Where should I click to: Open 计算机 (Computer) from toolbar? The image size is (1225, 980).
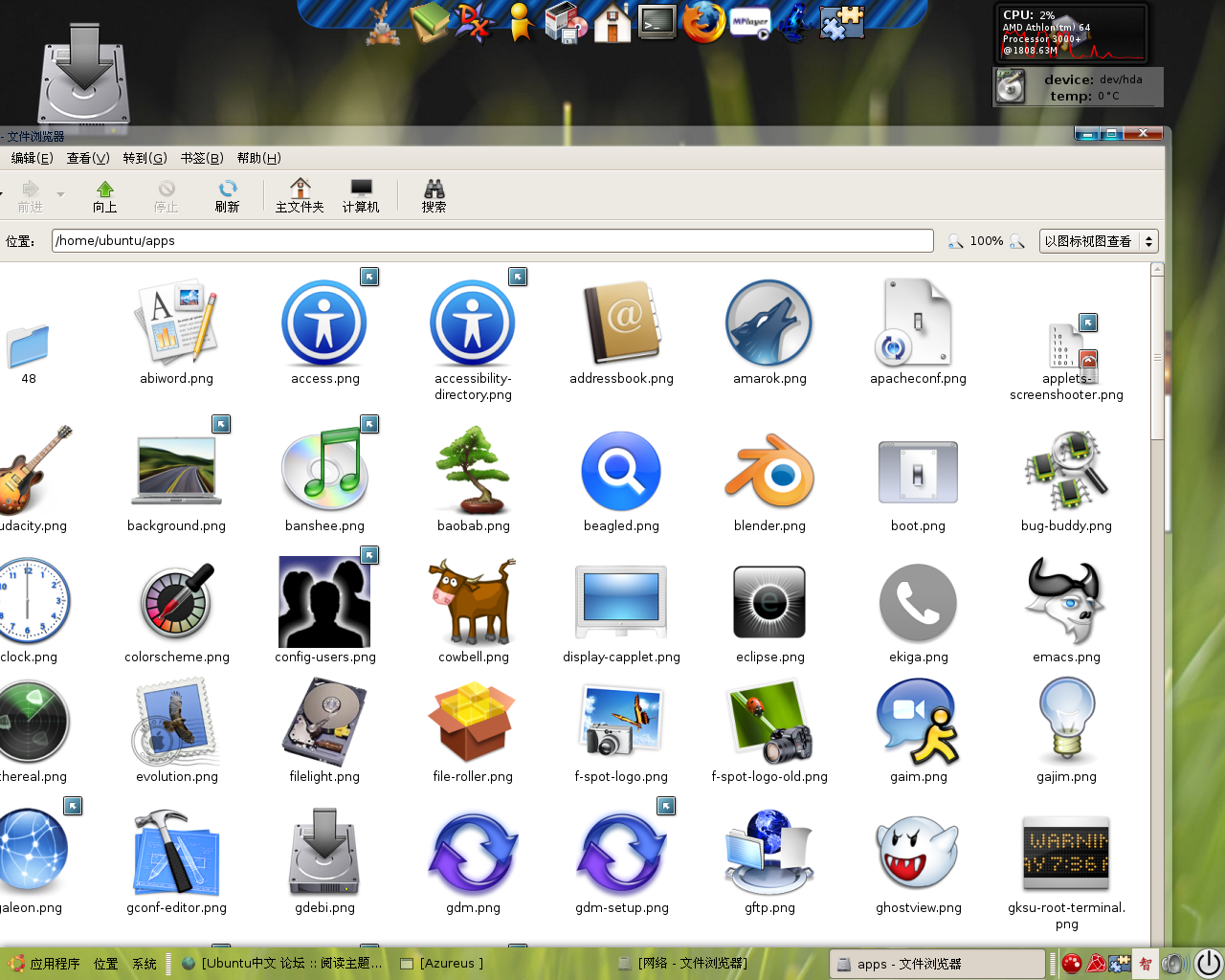361,196
